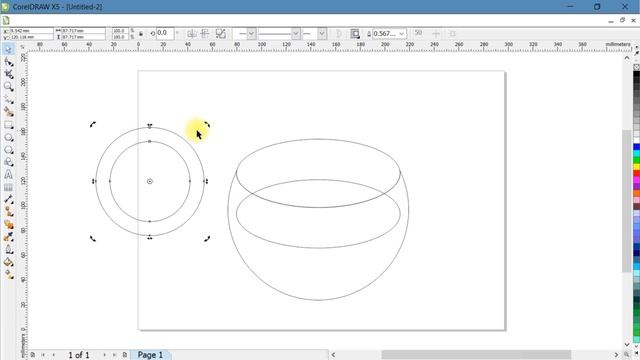Screen dimensions: 640x360
Task: Select the Text tool
Action: (x=8, y=175)
